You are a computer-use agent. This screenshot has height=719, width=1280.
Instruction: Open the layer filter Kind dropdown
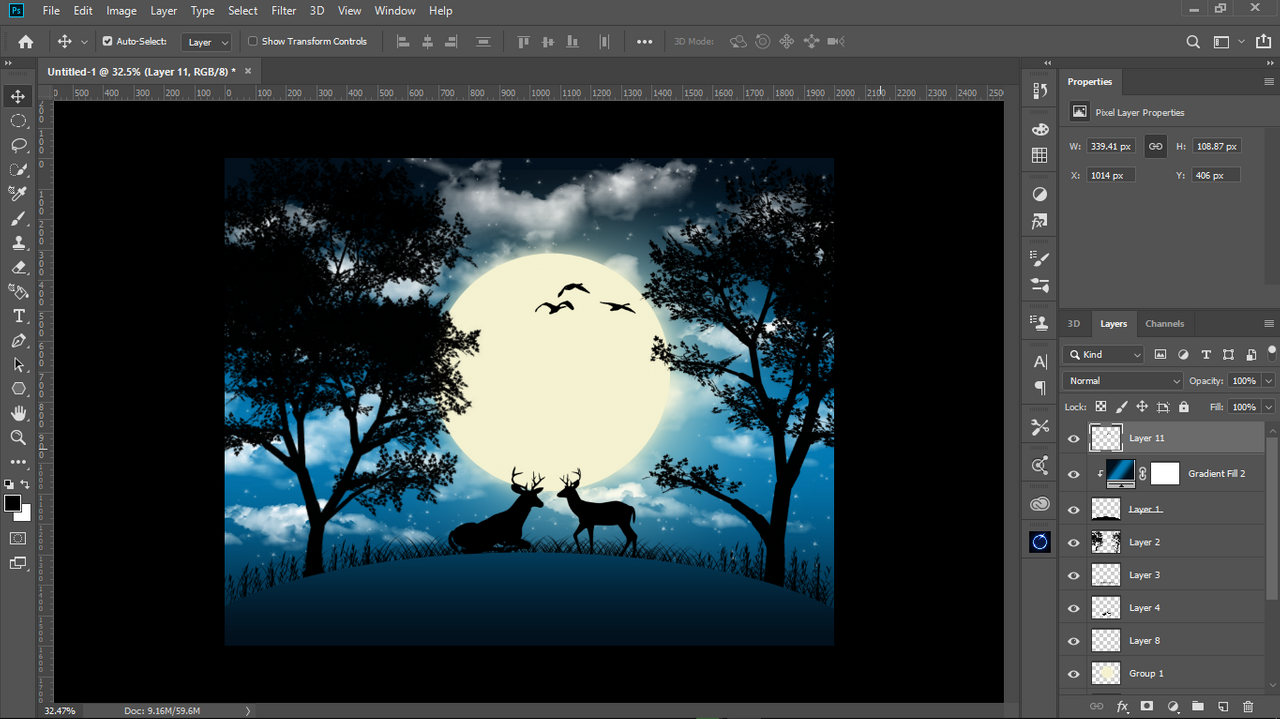(x=1104, y=354)
